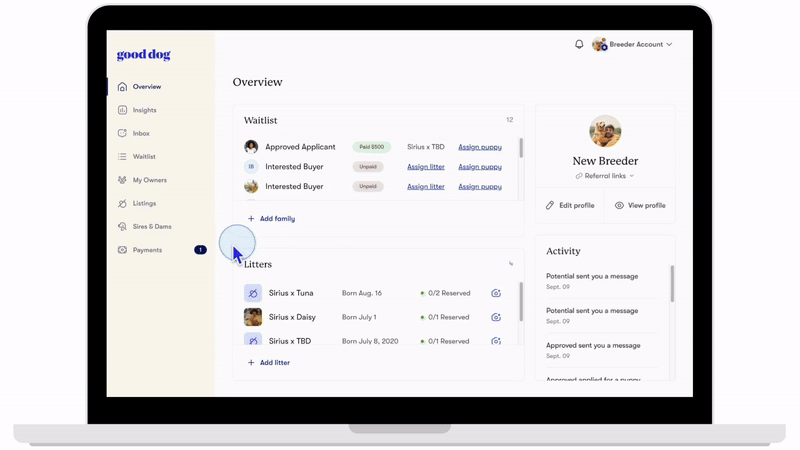
Task: Click the My Owners sidebar icon
Action: coord(122,180)
